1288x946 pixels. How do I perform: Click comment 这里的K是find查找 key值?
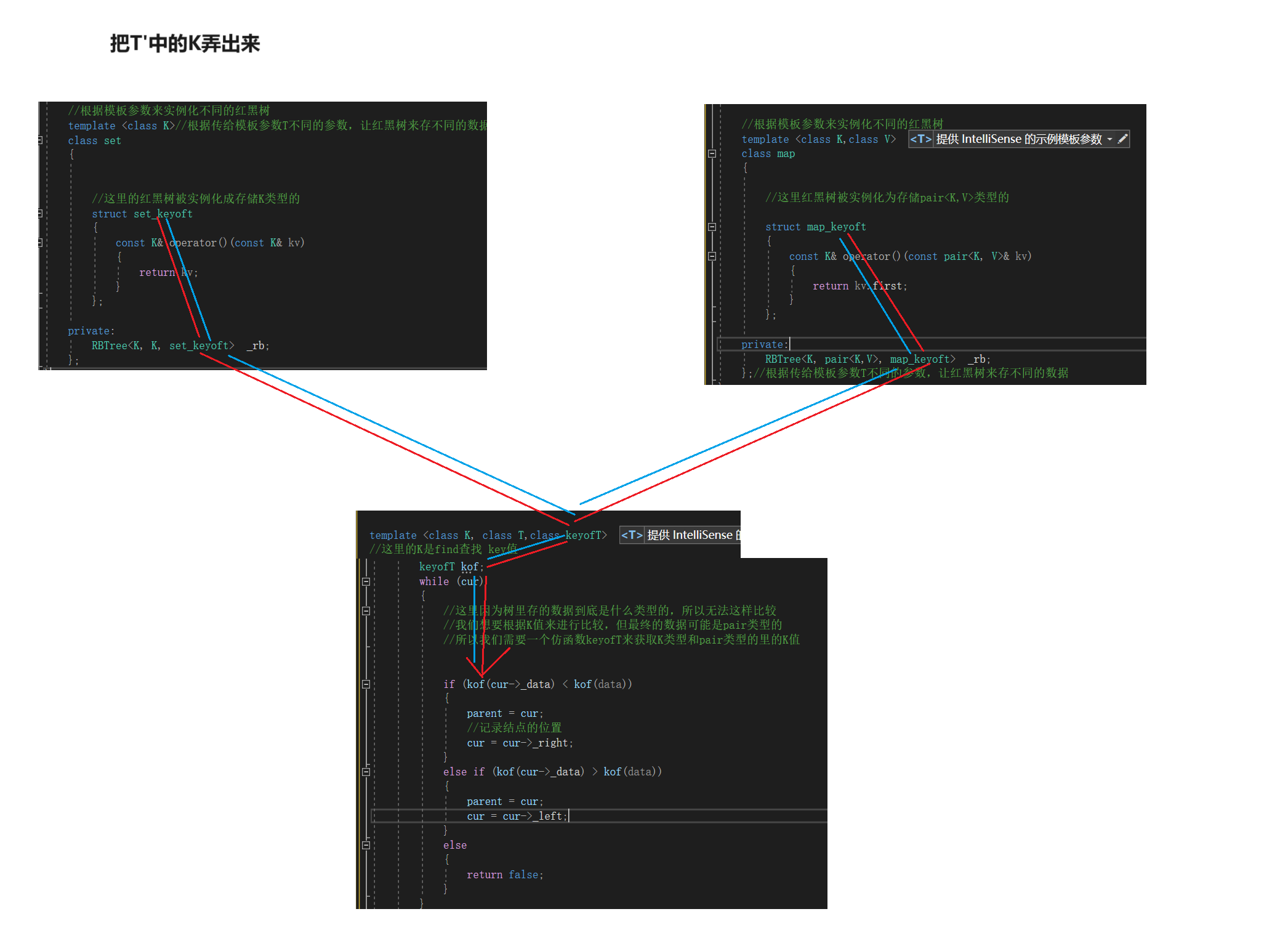[x=443, y=549]
